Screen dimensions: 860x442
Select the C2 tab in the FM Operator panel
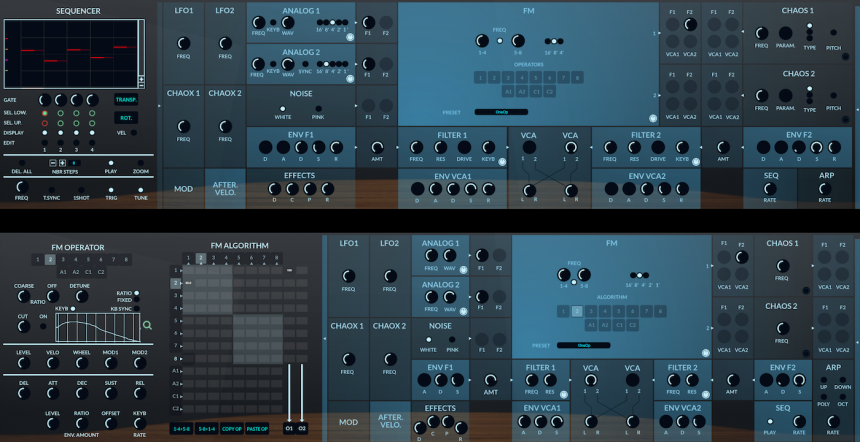[x=101, y=271]
